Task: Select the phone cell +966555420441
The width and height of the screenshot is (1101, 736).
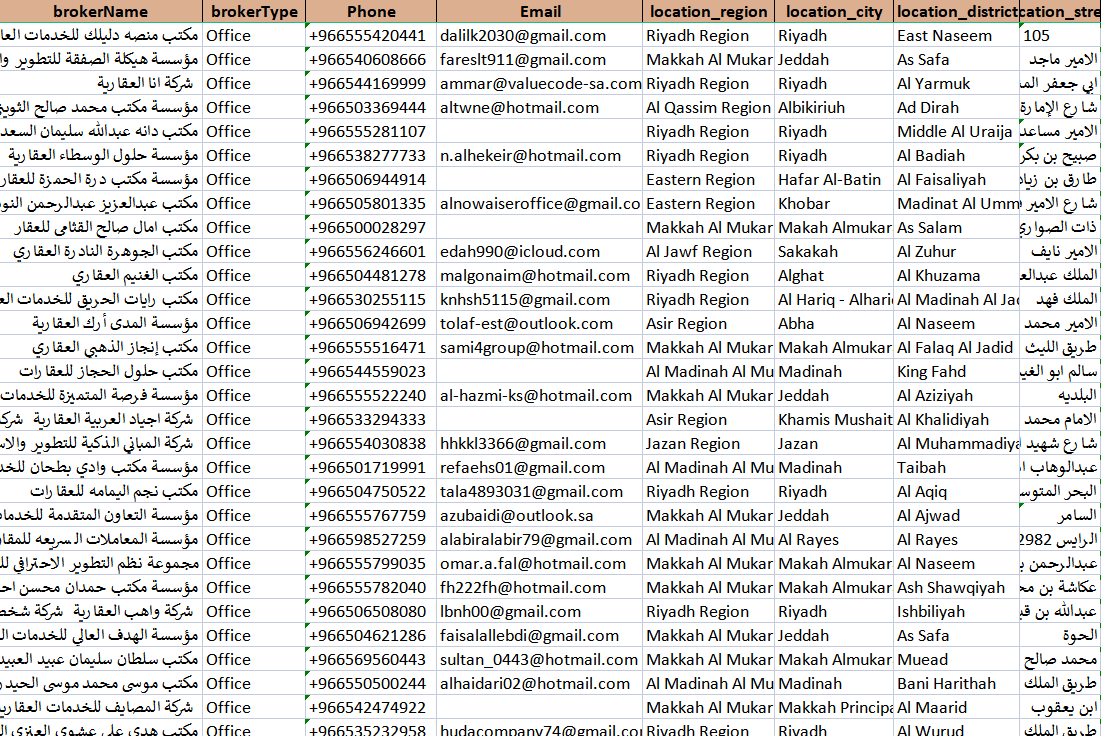Action: (x=370, y=35)
